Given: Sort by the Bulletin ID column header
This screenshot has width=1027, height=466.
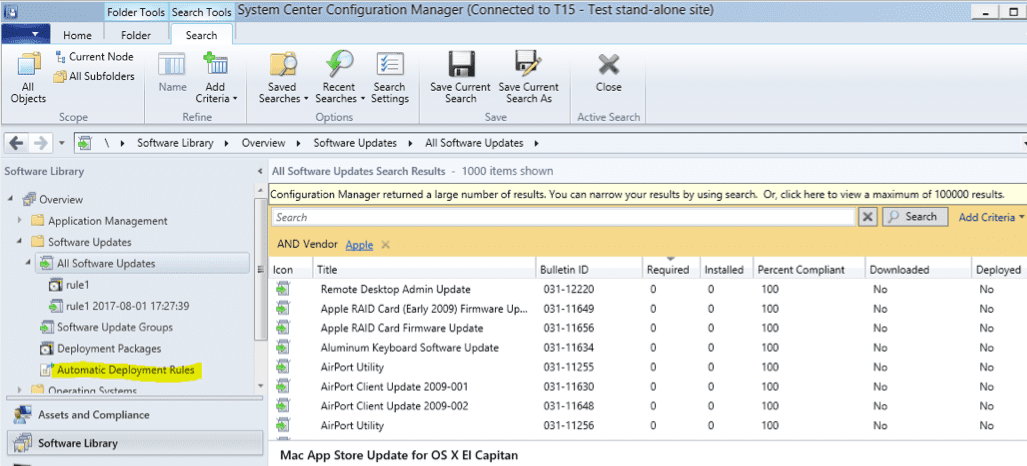Looking at the screenshot, I should click(588, 269).
